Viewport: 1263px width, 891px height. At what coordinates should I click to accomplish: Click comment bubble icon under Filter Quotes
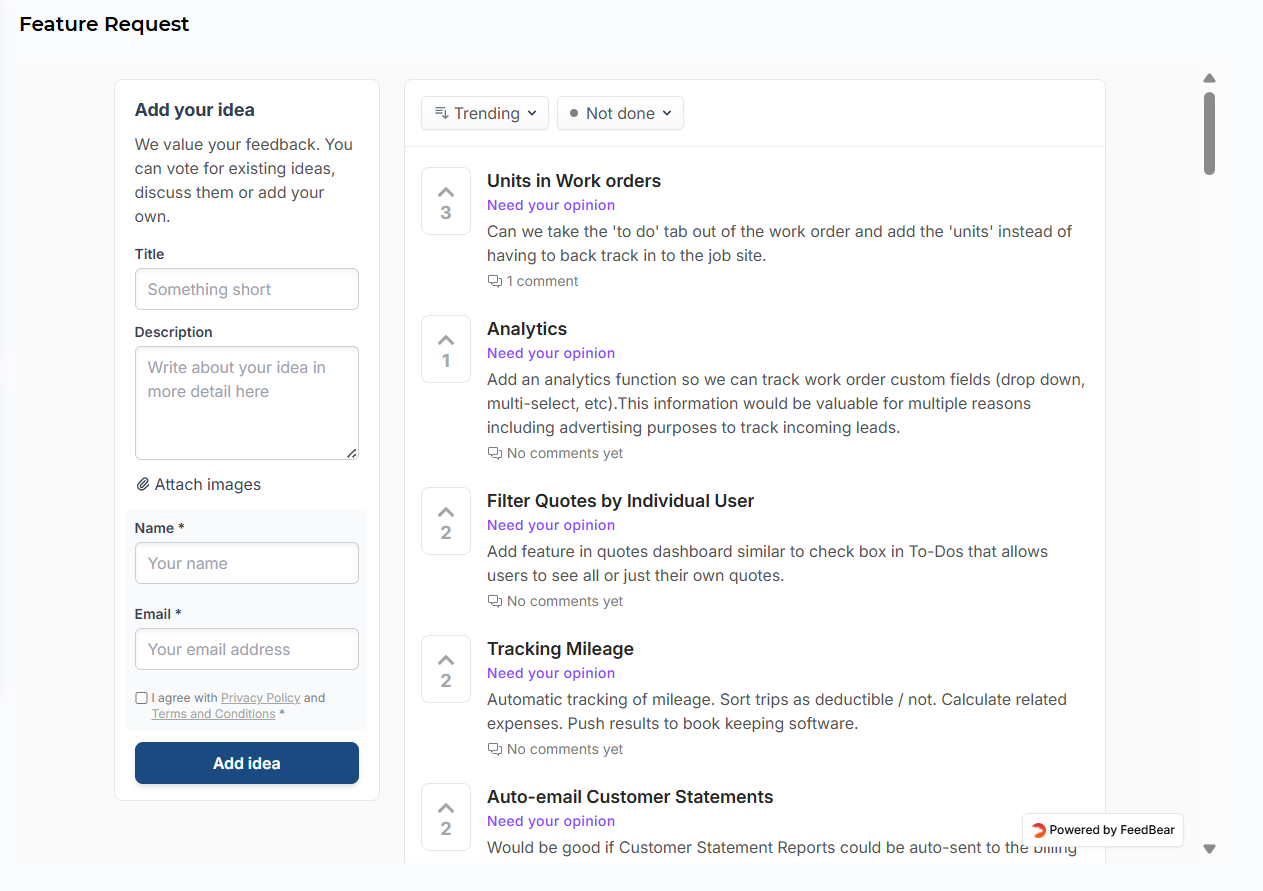[494, 602]
